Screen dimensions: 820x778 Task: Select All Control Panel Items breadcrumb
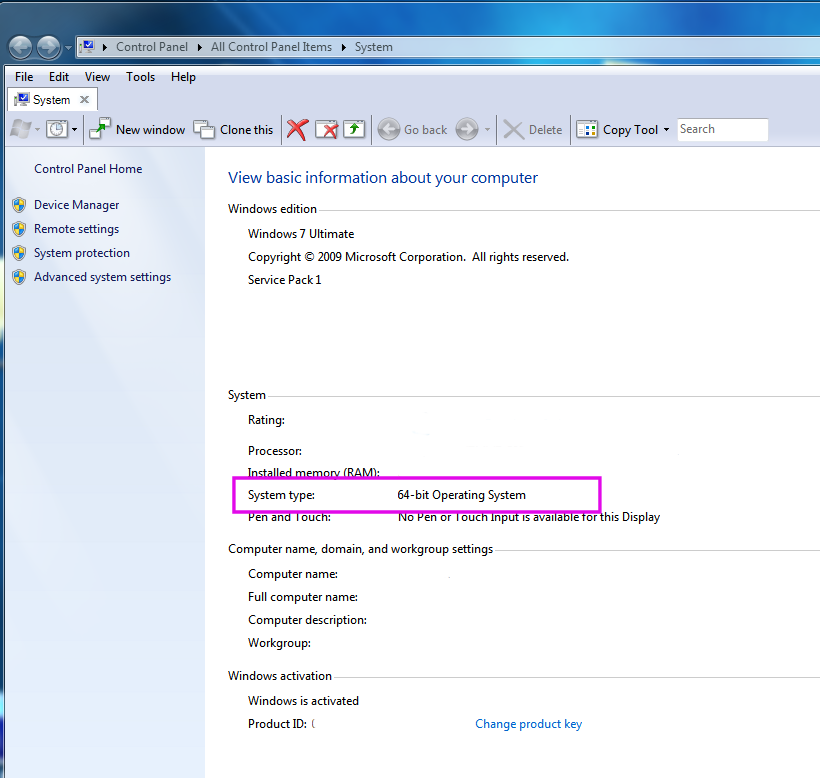tap(271, 47)
